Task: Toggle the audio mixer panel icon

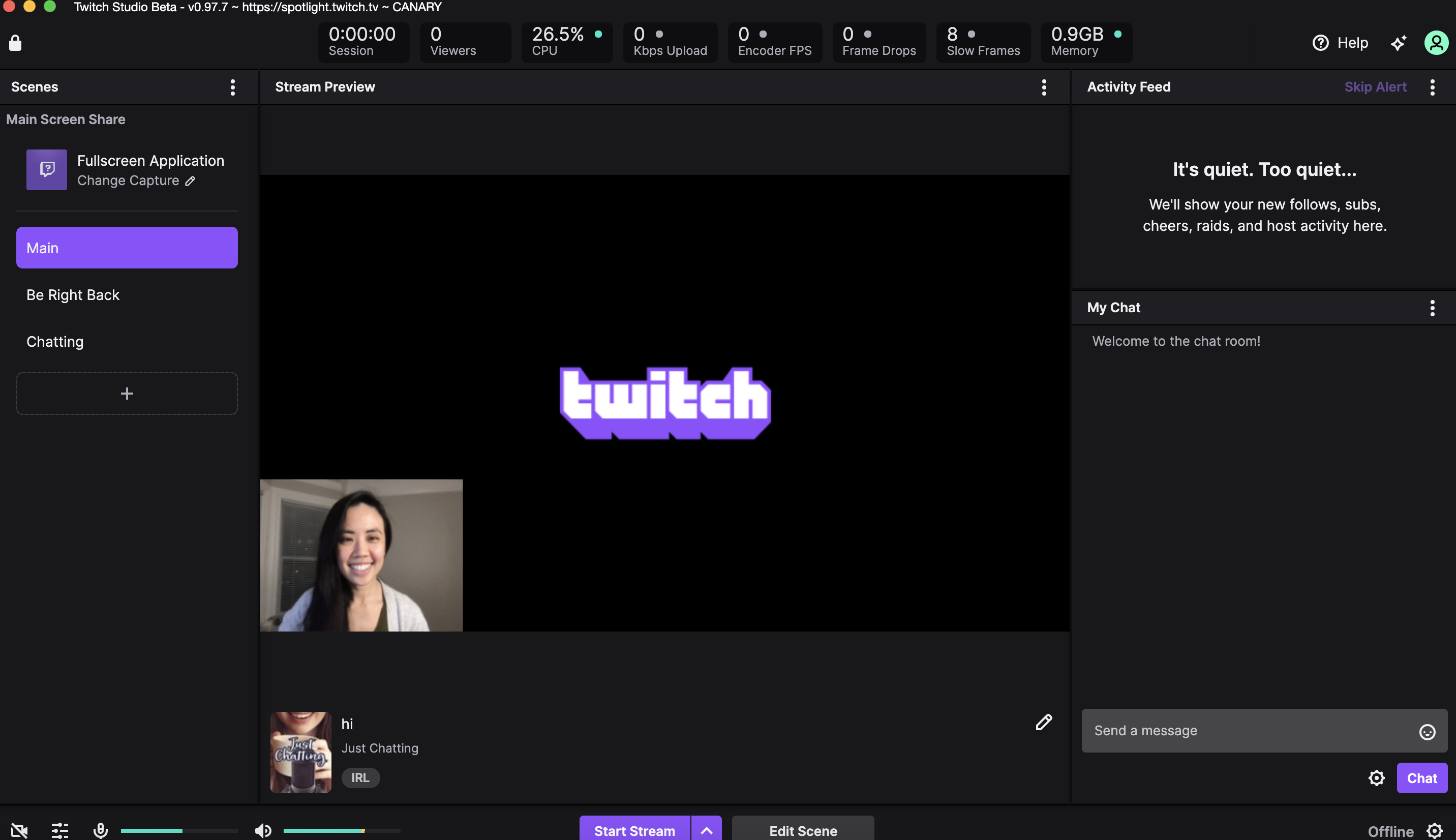Action: (x=60, y=829)
